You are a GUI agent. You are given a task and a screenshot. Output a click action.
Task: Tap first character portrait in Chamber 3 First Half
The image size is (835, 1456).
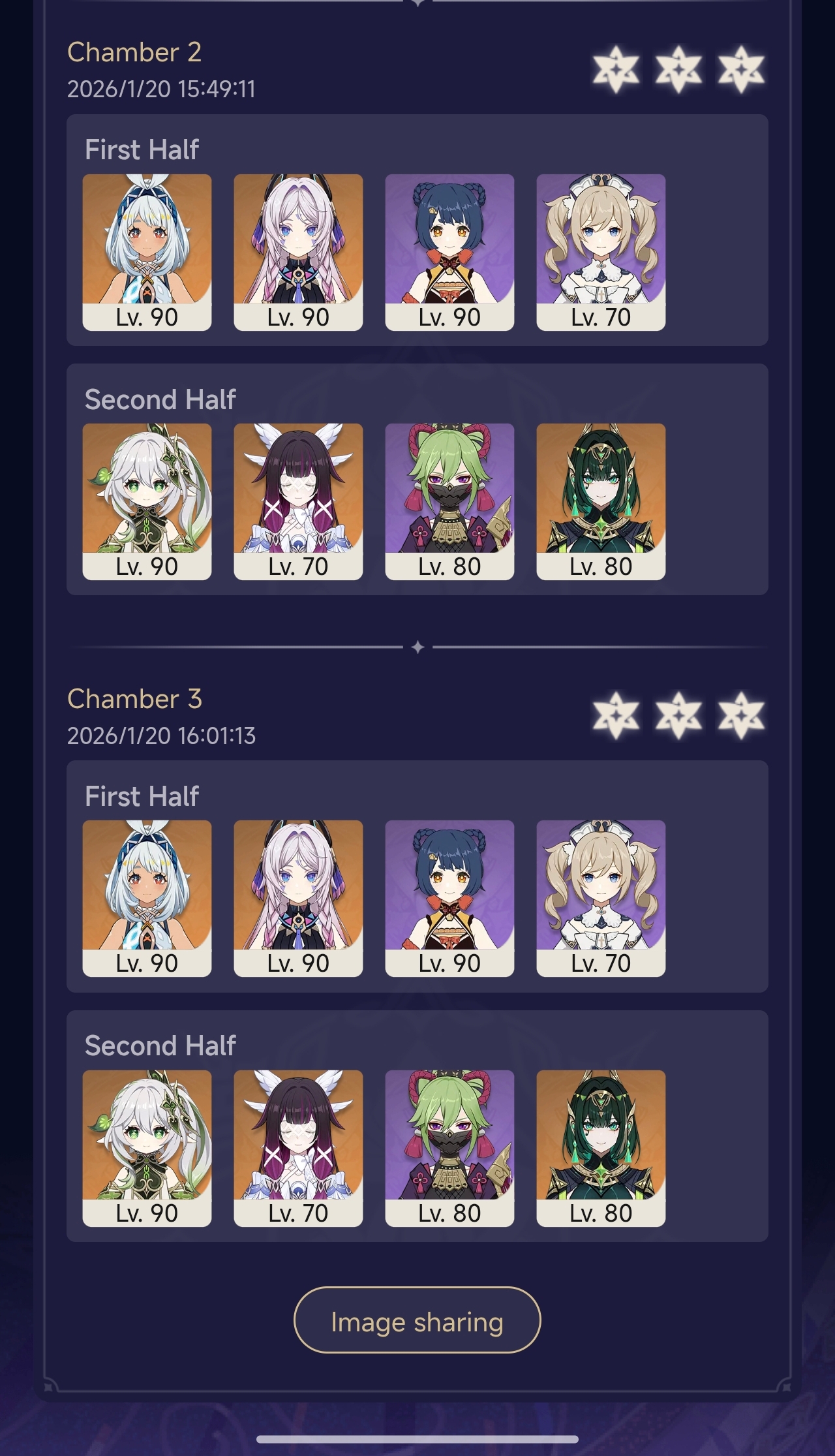tap(147, 898)
